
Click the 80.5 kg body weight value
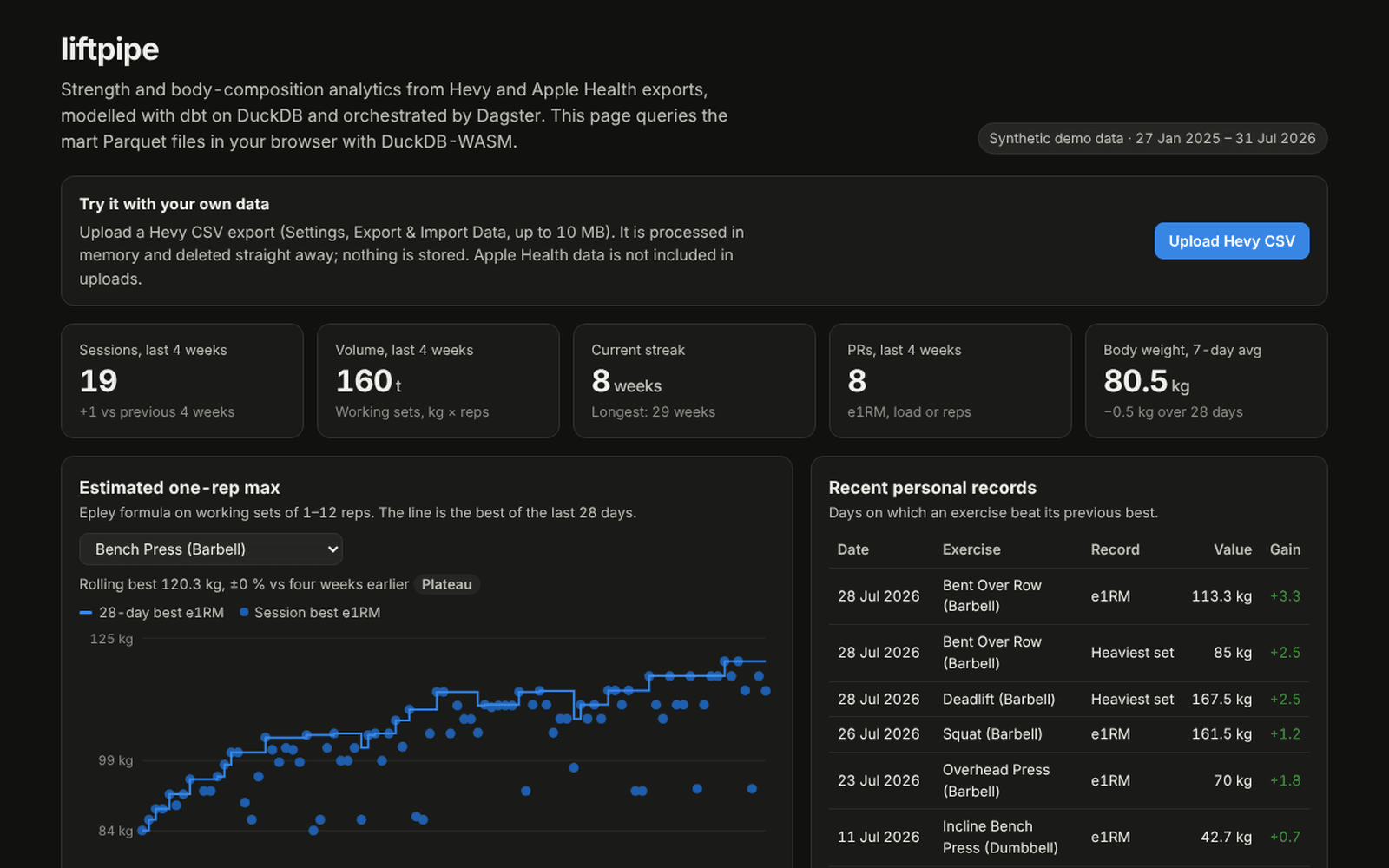(x=1146, y=382)
